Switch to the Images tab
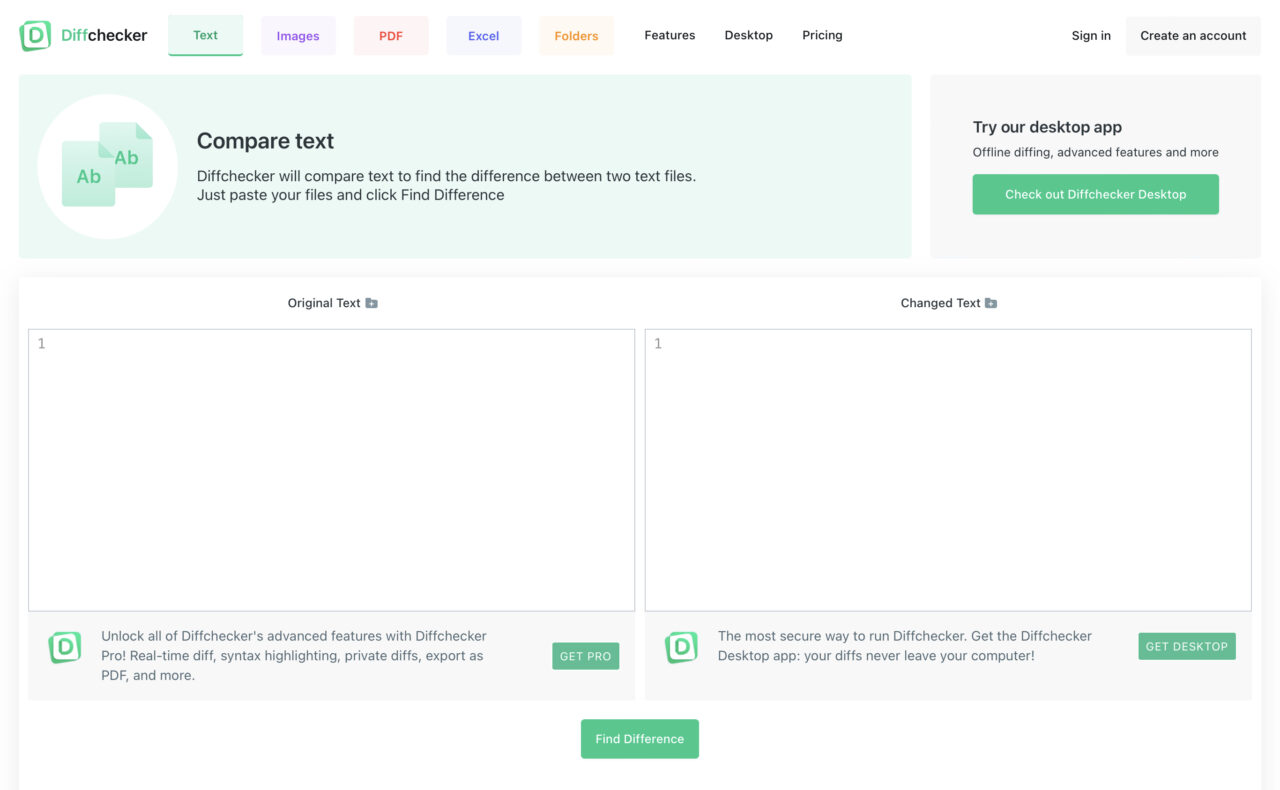This screenshot has height=790, width=1280. [x=298, y=36]
